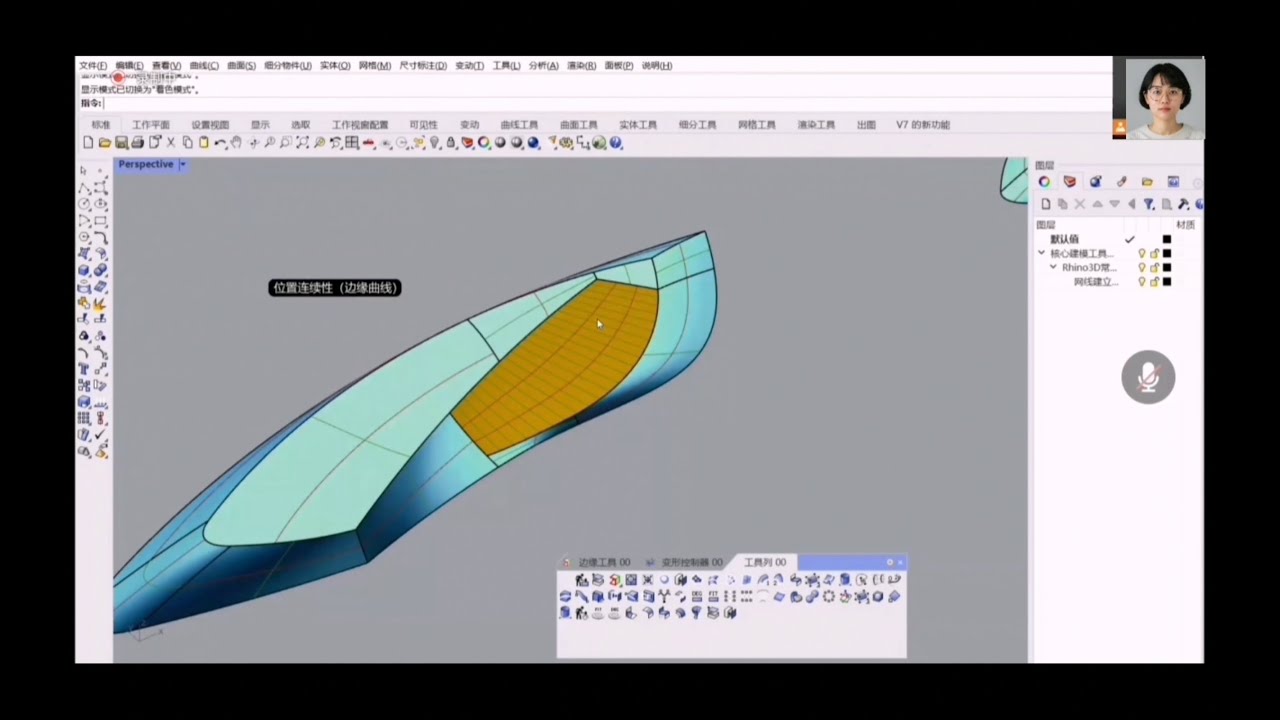Open the color wheel panel tab icon
The height and width of the screenshot is (720, 1280).
point(1044,182)
